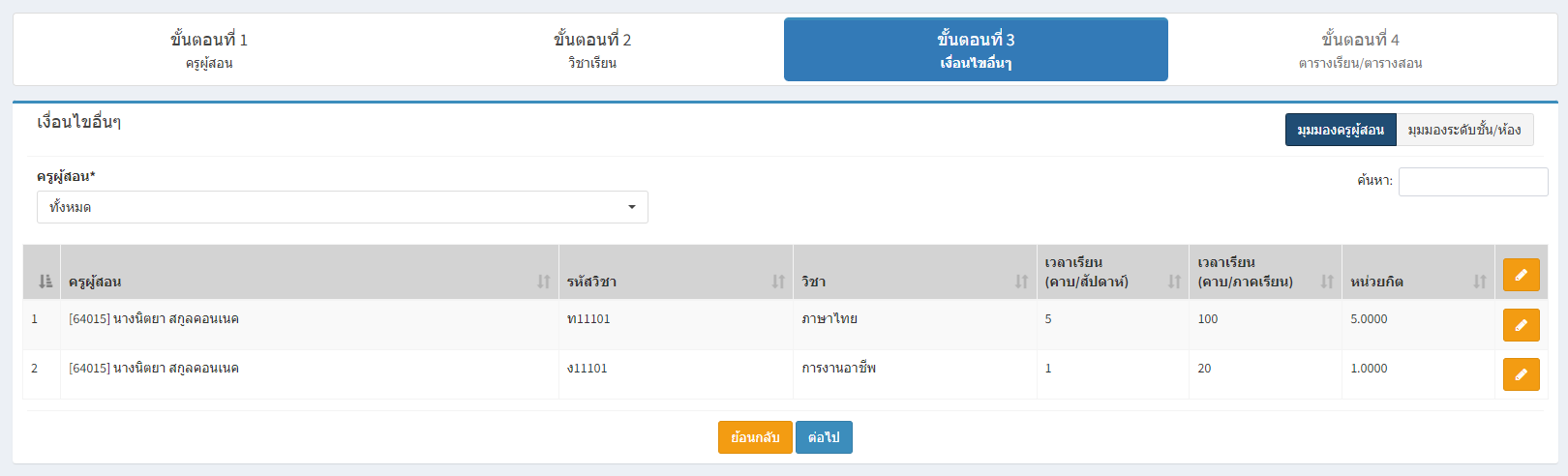This screenshot has width=1568, height=476.
Task: Click credit value 5.0000
Action: 1369,319
